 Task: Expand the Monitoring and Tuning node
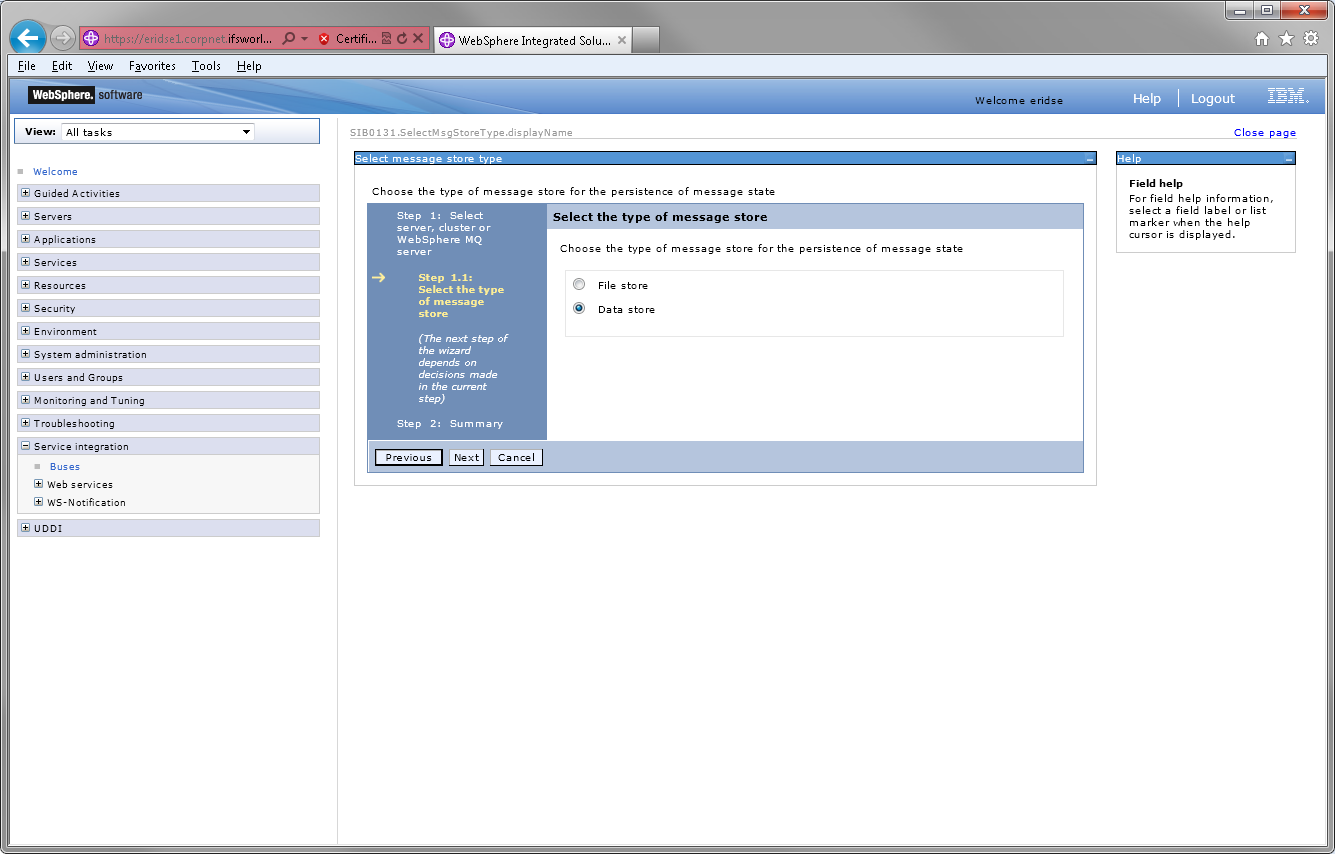pos(25,400)
